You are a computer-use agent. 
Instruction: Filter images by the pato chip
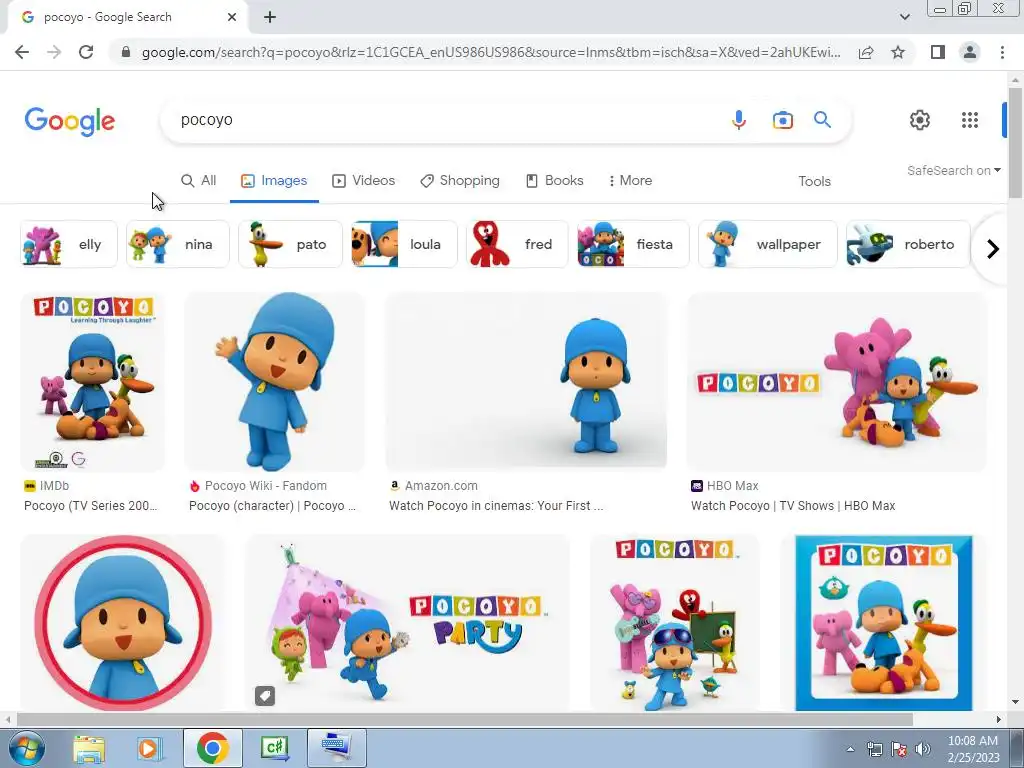pyautogui.click(x=291, y=244)
